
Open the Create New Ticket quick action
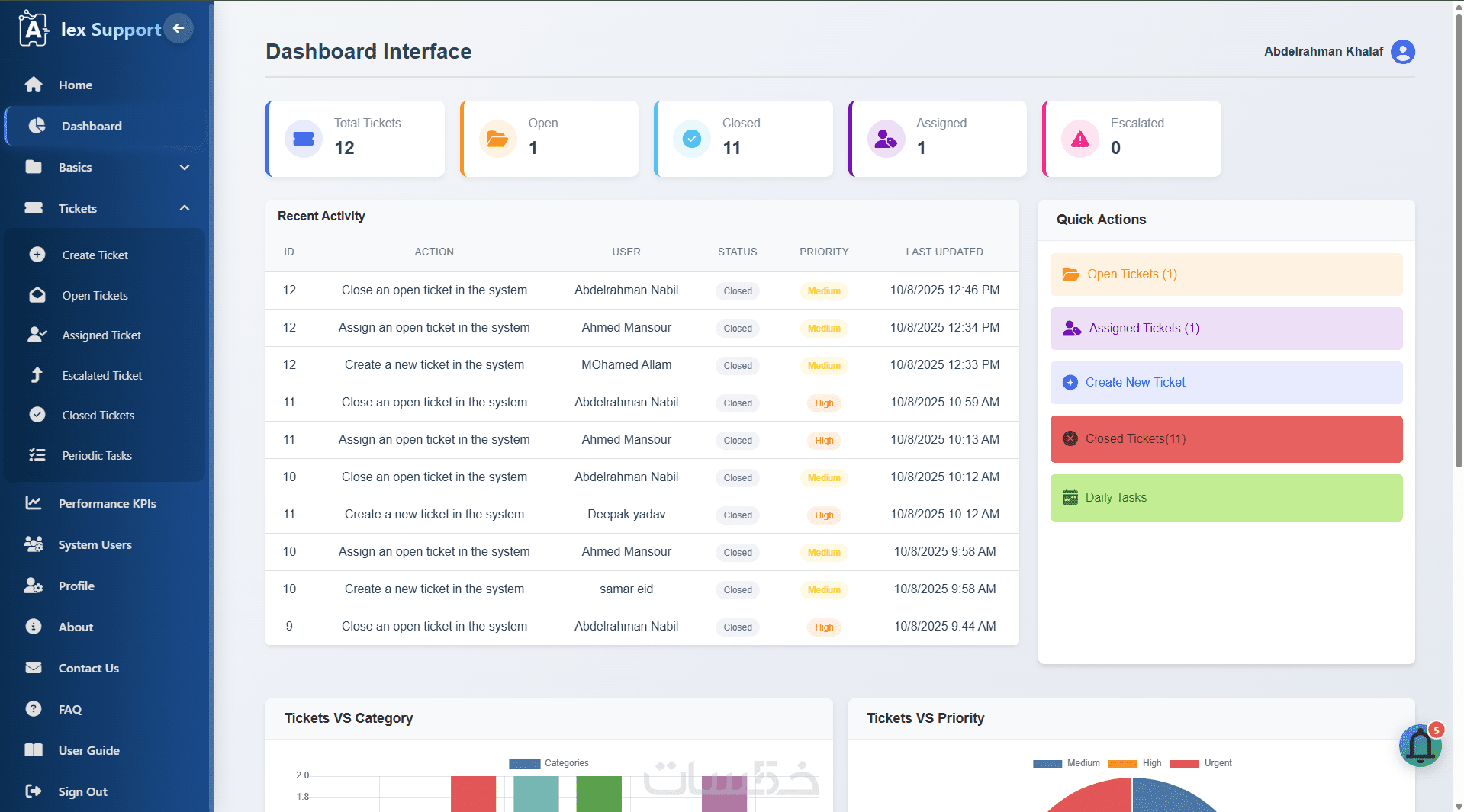click(x=1226, y=383)
